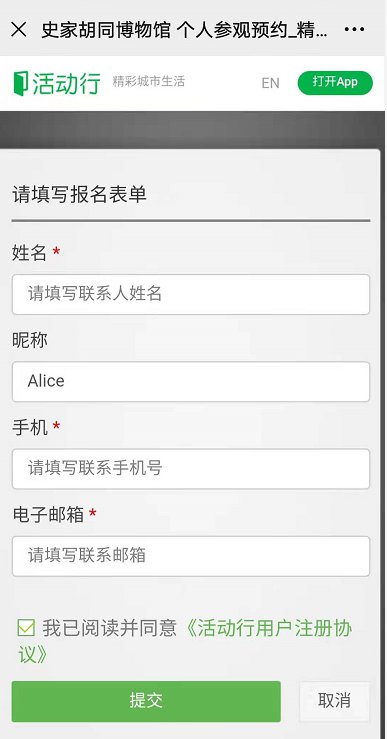
Task: Click the 电子邮箱 email input field
Action: pos(191,556)
